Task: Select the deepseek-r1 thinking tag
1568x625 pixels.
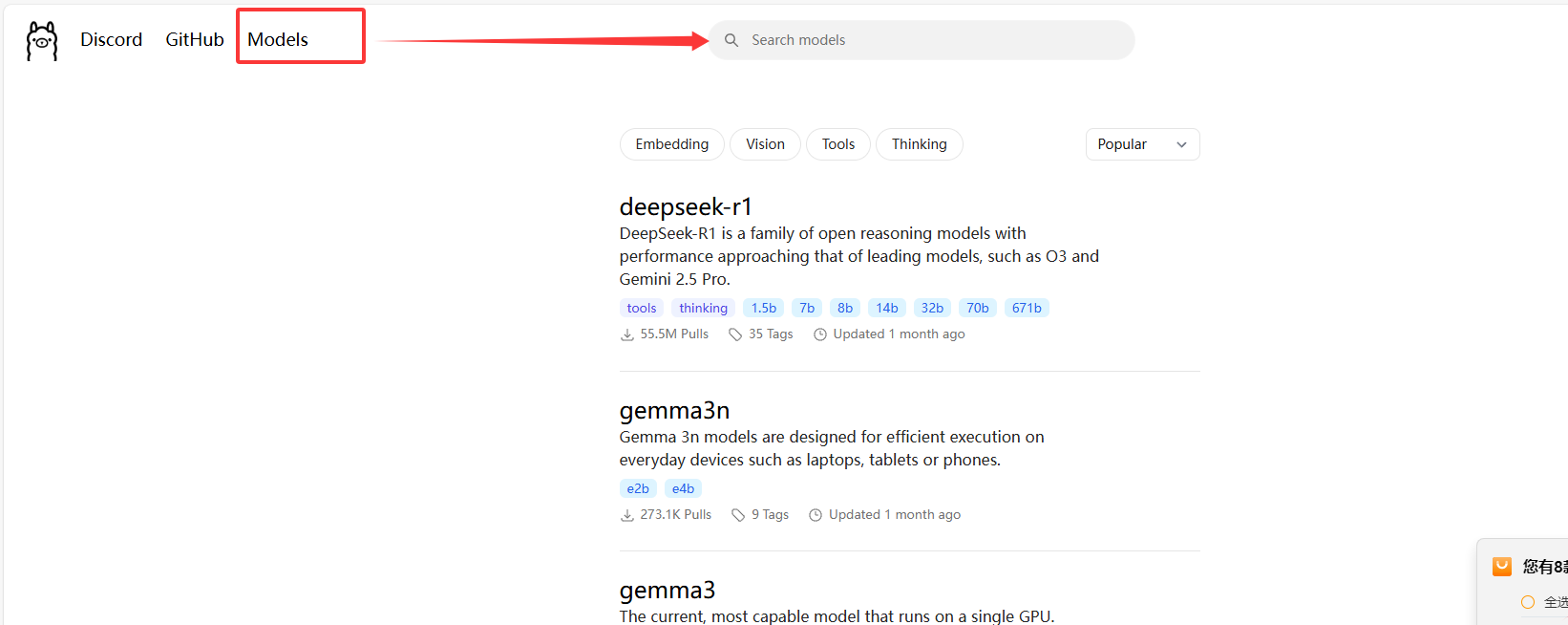Action: (x=703, y=308)
